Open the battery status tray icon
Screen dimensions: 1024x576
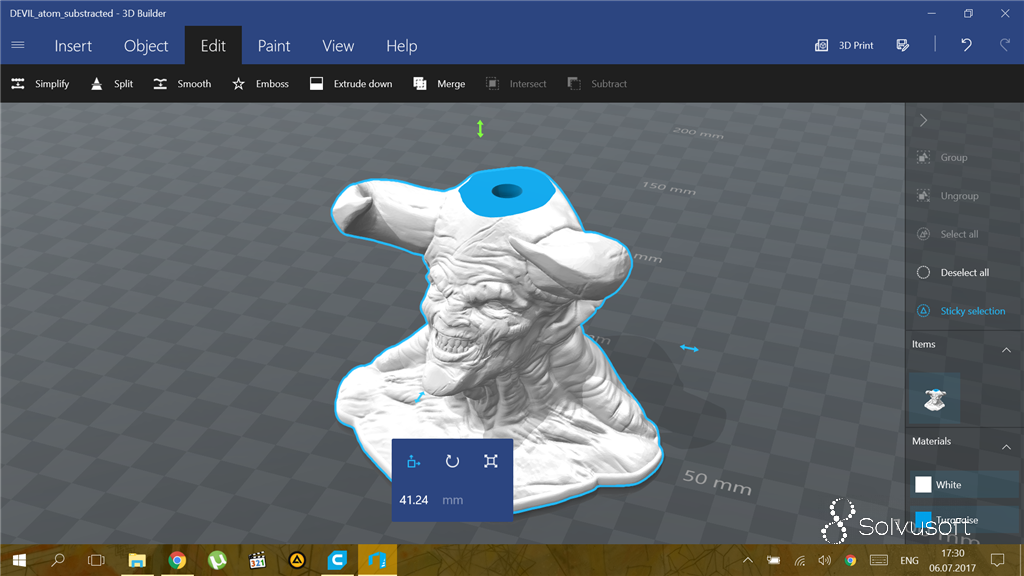point(773,560)
